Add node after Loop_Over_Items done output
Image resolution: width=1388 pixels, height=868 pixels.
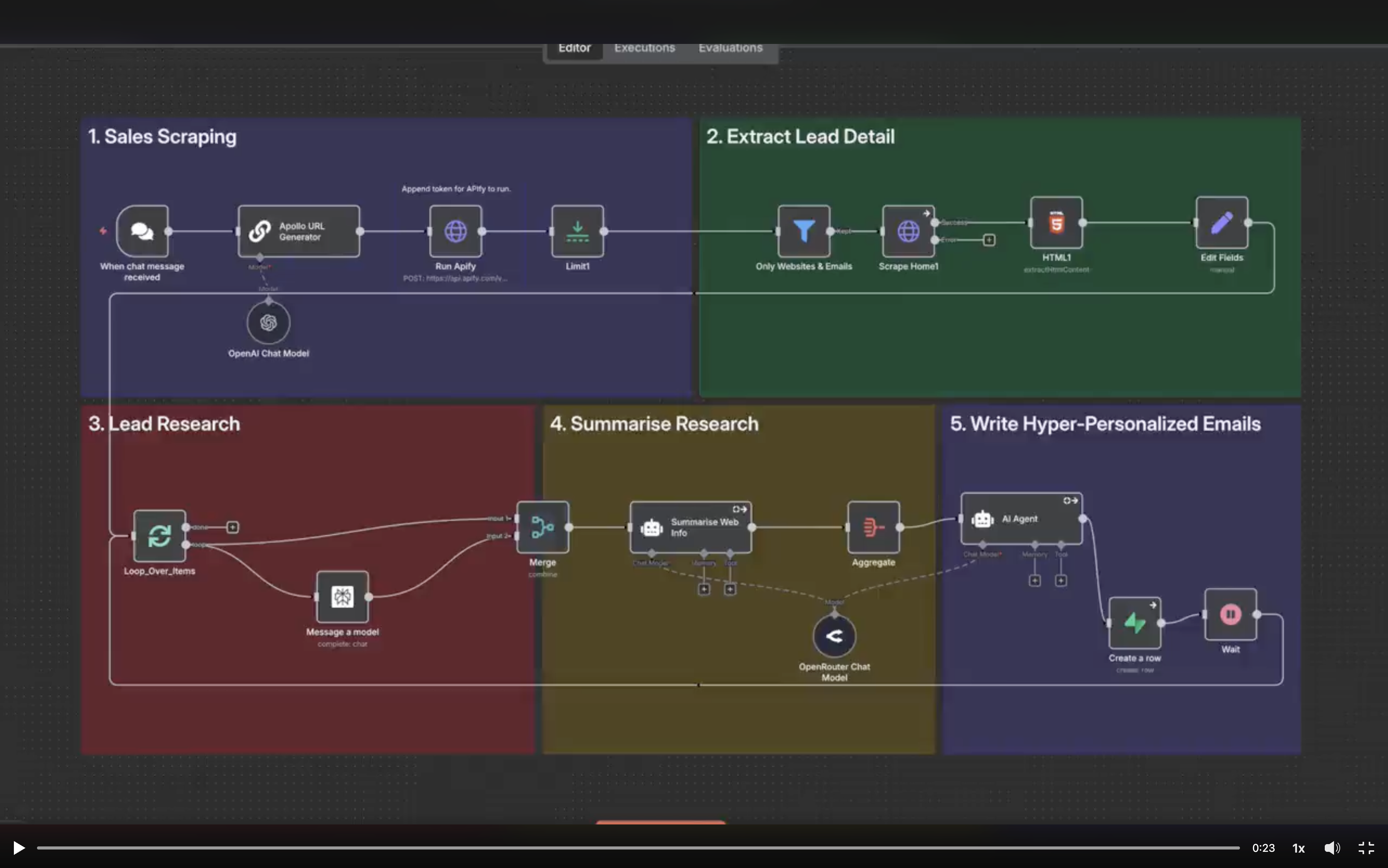pyautogui.click(x=232, y=527)
